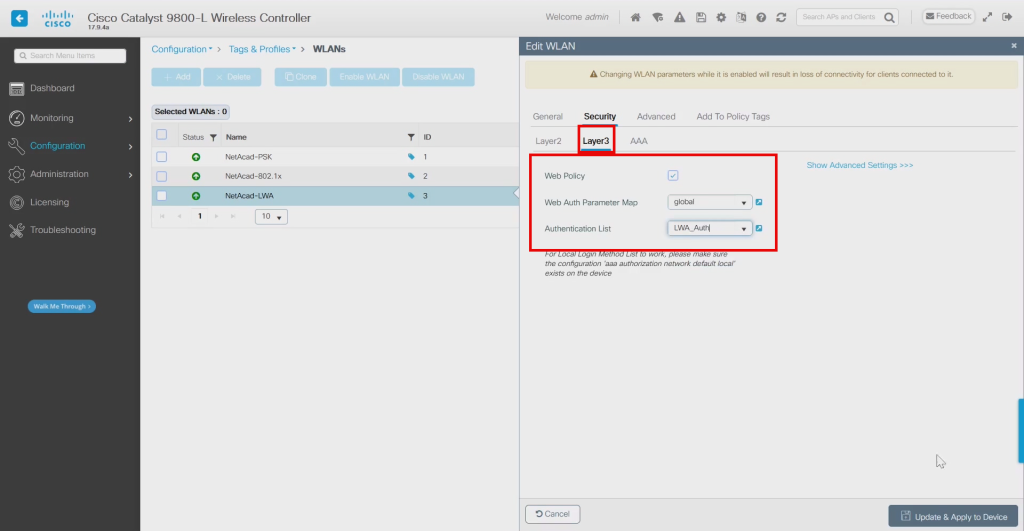The width and height of the screenshot is (1024, 531).
Task: Close the Edit WLAN panel
Action: click(1014, 46)
